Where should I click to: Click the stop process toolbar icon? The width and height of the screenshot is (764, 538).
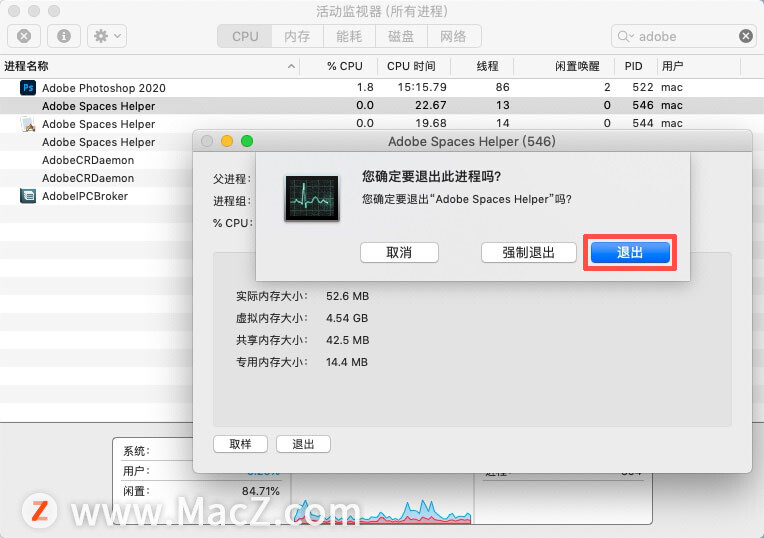pyautogui.click(x=24, y=36)
